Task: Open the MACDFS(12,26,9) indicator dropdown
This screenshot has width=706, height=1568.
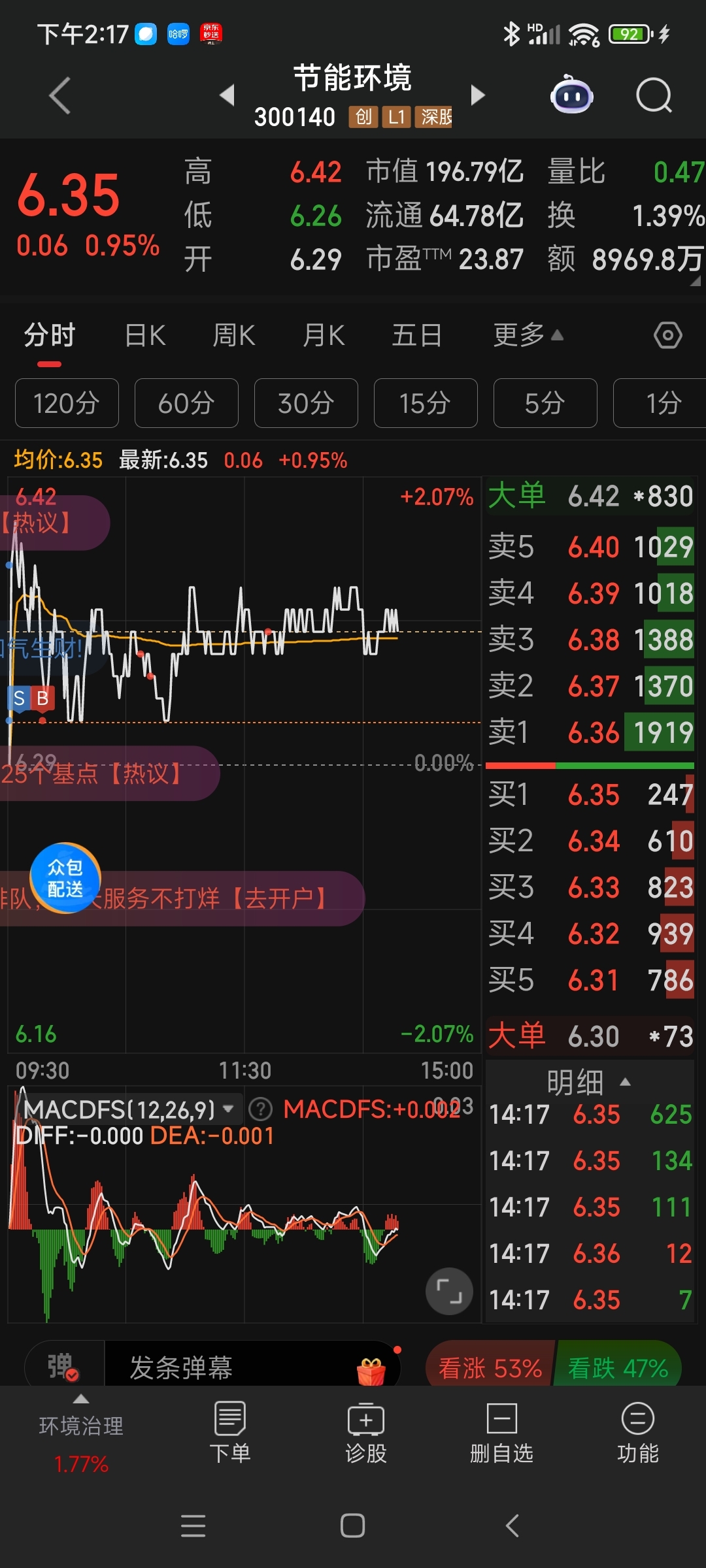Action: [x=128, y=1109]
